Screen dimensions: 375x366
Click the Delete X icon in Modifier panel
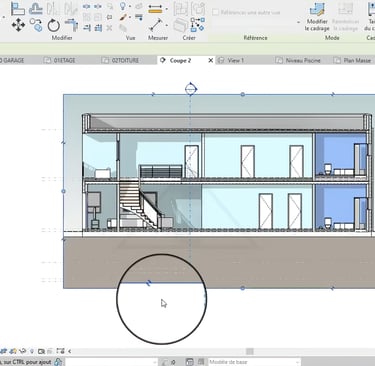tap(109, 28)
